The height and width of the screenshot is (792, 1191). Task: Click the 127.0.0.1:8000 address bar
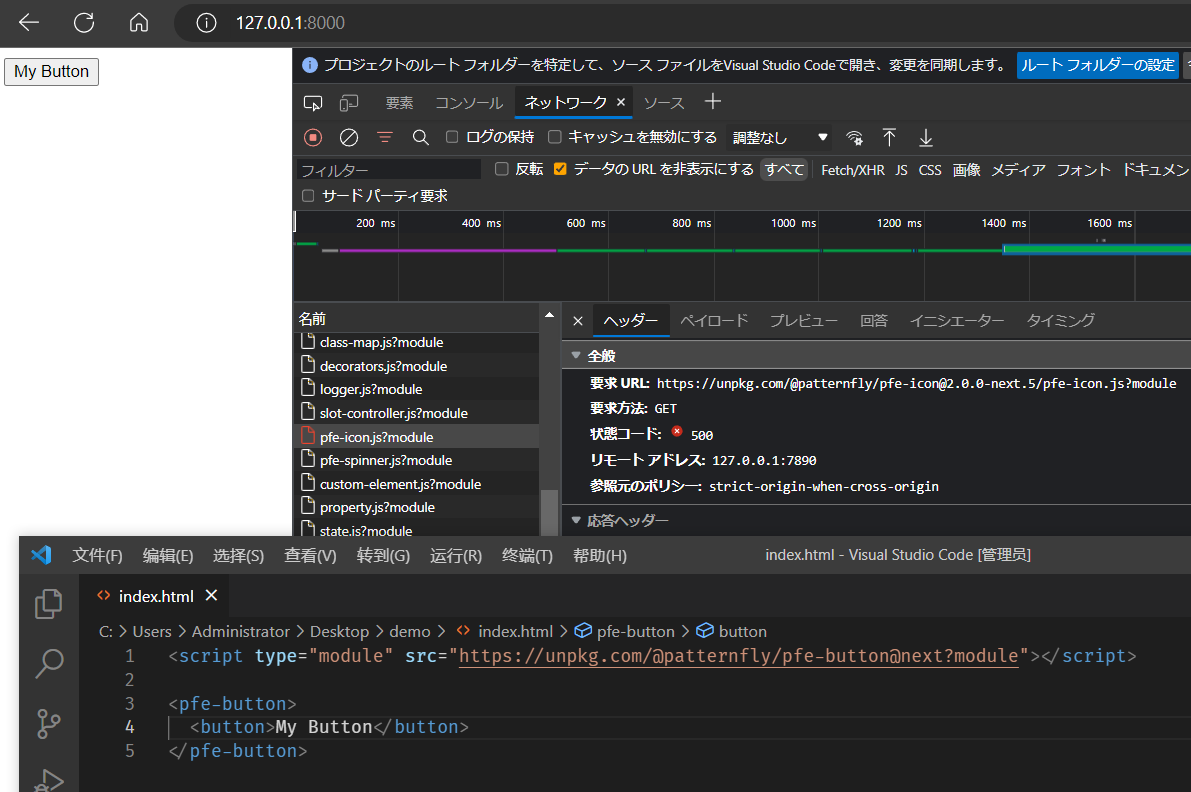click(290, 23)
